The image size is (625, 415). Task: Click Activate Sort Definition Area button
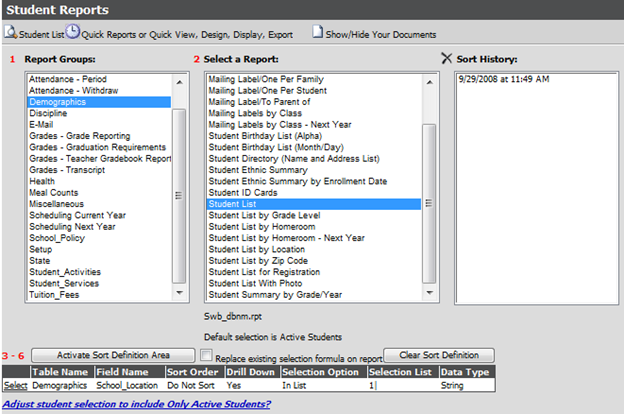click(x=113, y=355)
